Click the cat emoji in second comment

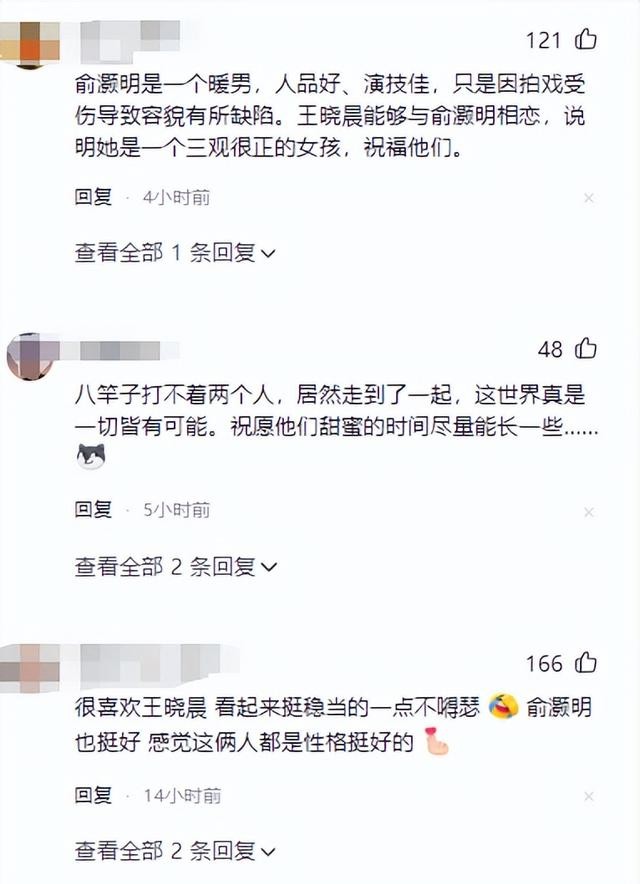pos(91,457)
